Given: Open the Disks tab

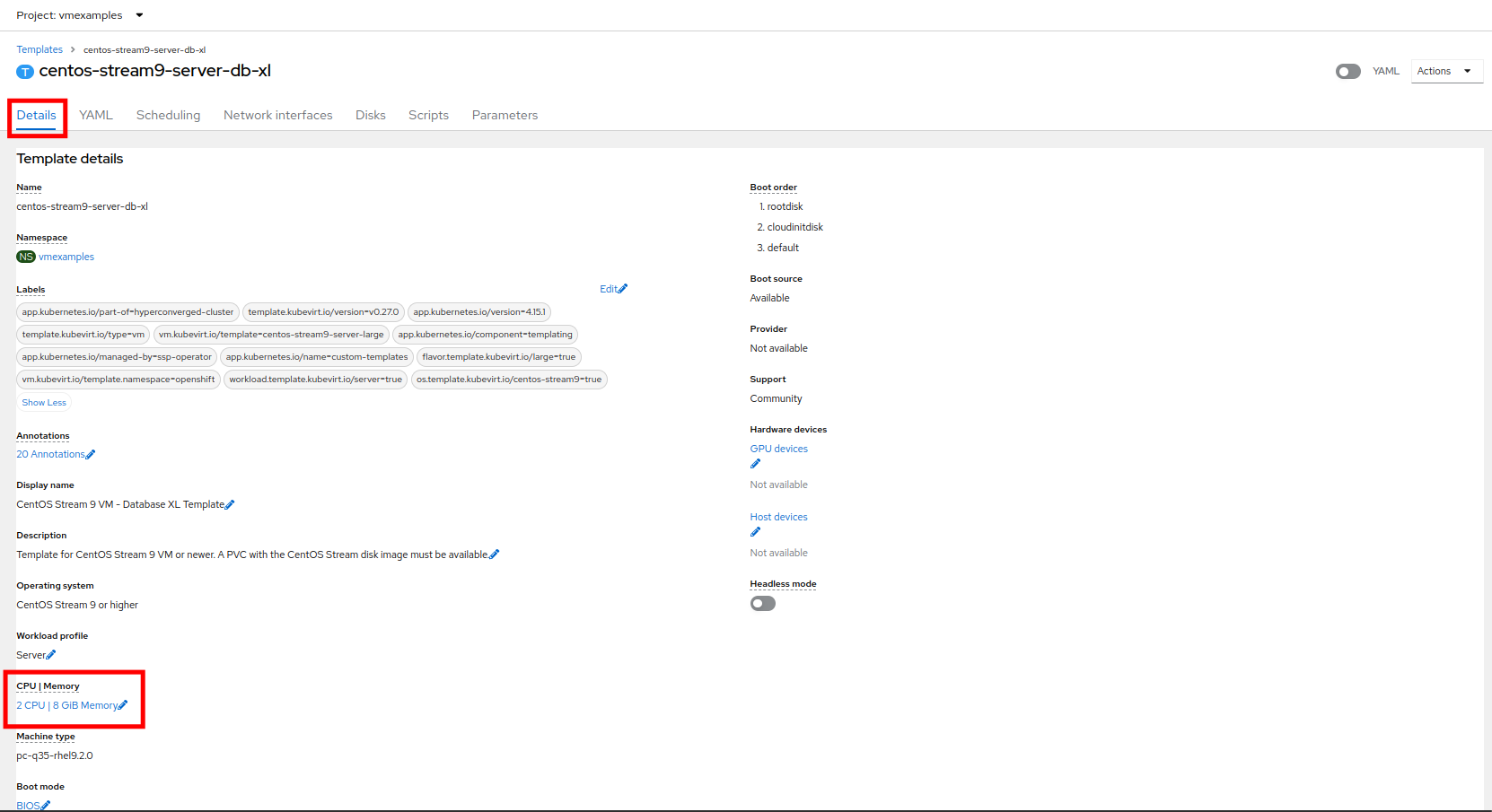Looking at the screenshot, I should click(371, 115).
